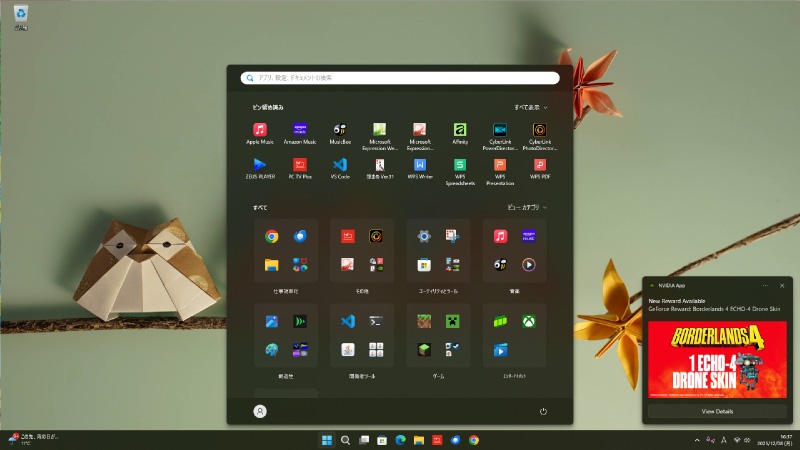Launch ZEUS PLAYER pinned app
Screen dimensions: 800x450
pos(259,165)
